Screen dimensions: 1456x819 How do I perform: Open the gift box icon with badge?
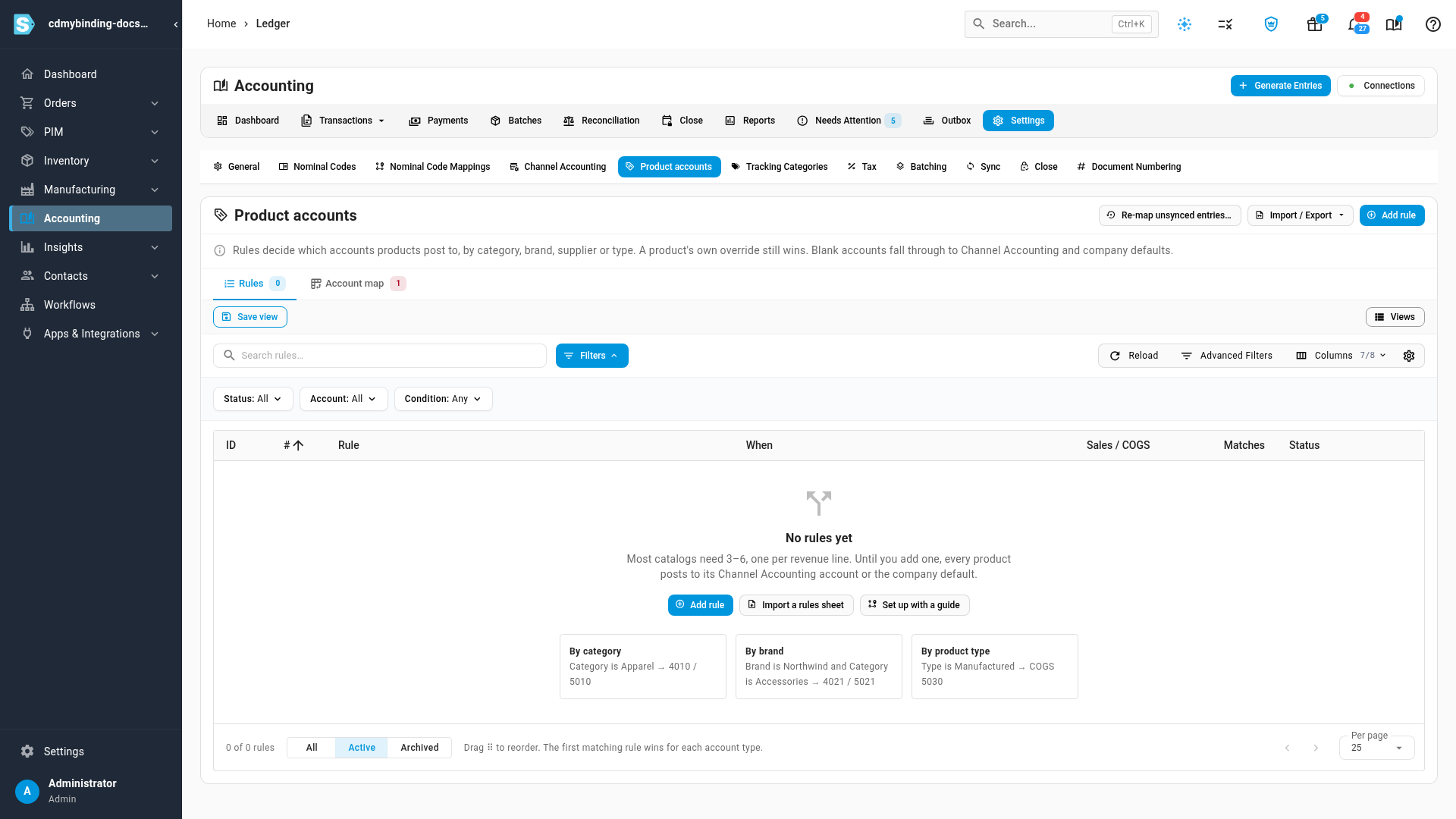coord(1315,24)
